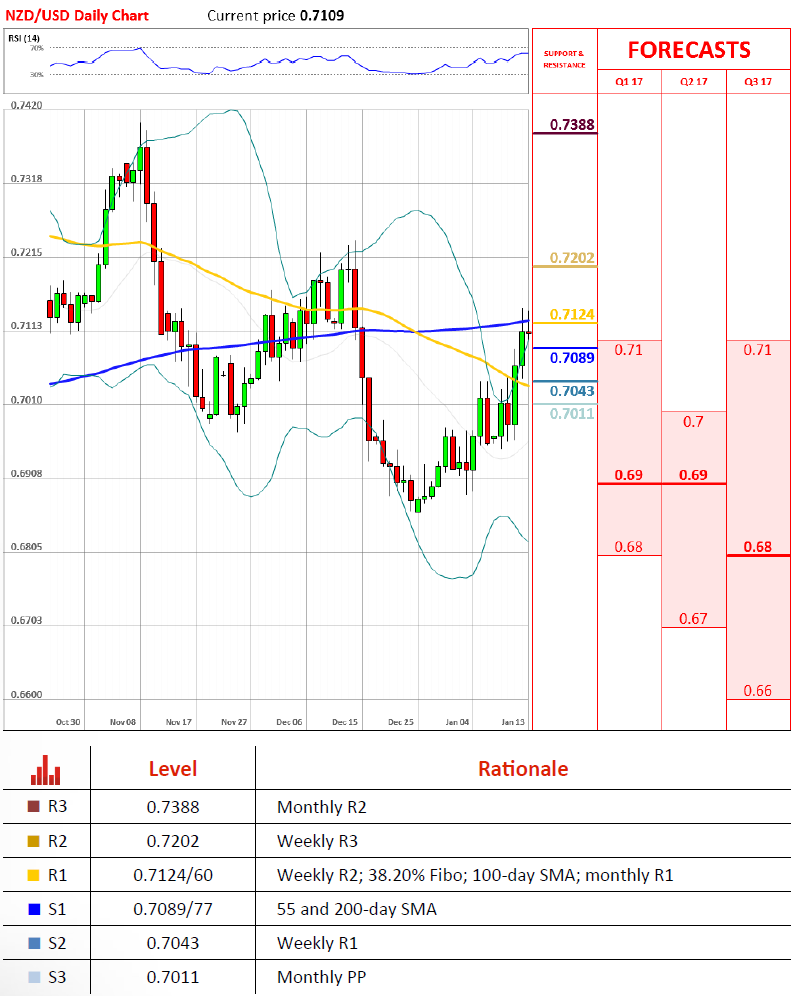Click the 30% RSI level label
Screen dimensions: 800x996
pyautogui.click(x=37, y=75)
